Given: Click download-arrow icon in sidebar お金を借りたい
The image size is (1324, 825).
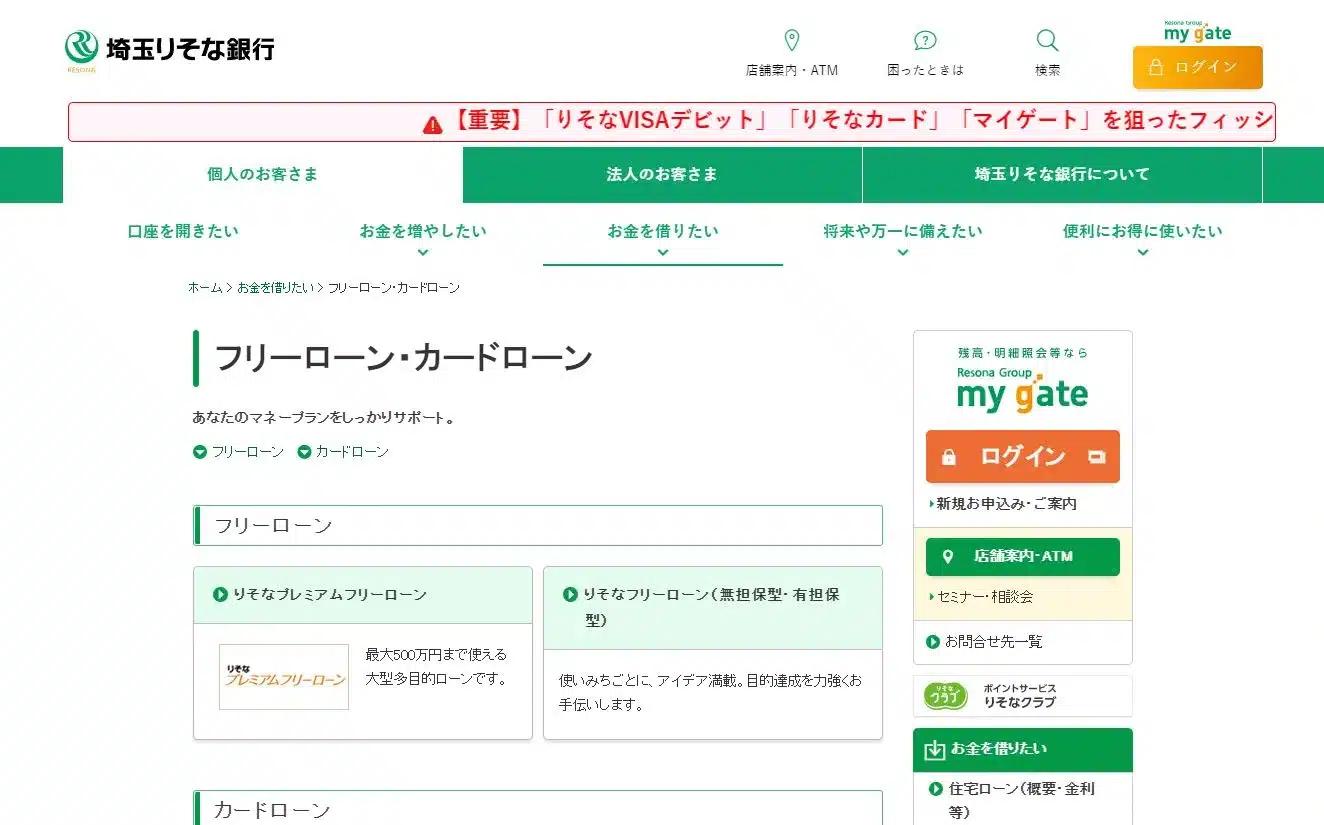Looking at the screenshot, I should click(x=934, y=749).
